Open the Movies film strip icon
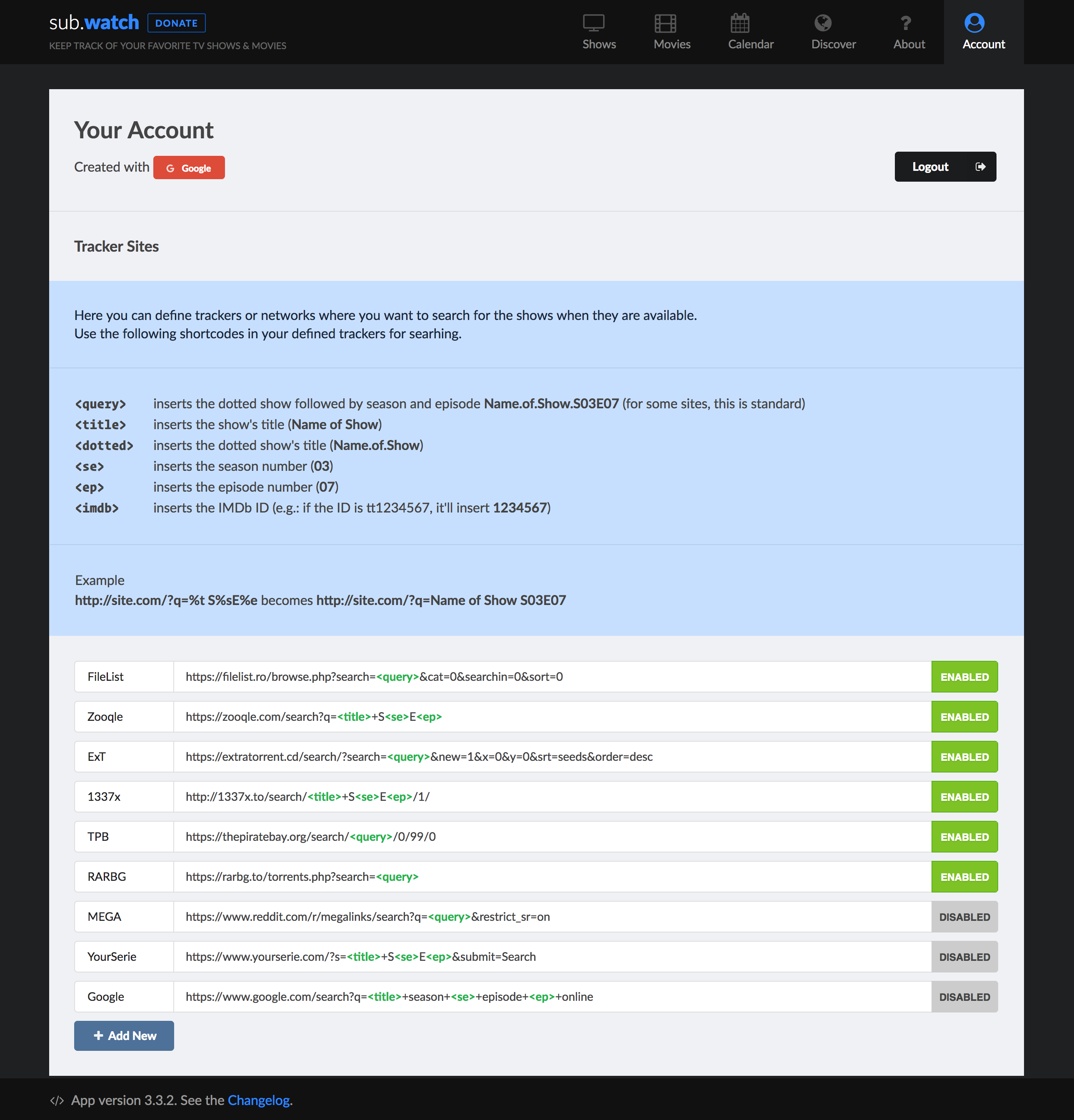The width and height of the screenshot is (1074, 1120). (665, 23)
